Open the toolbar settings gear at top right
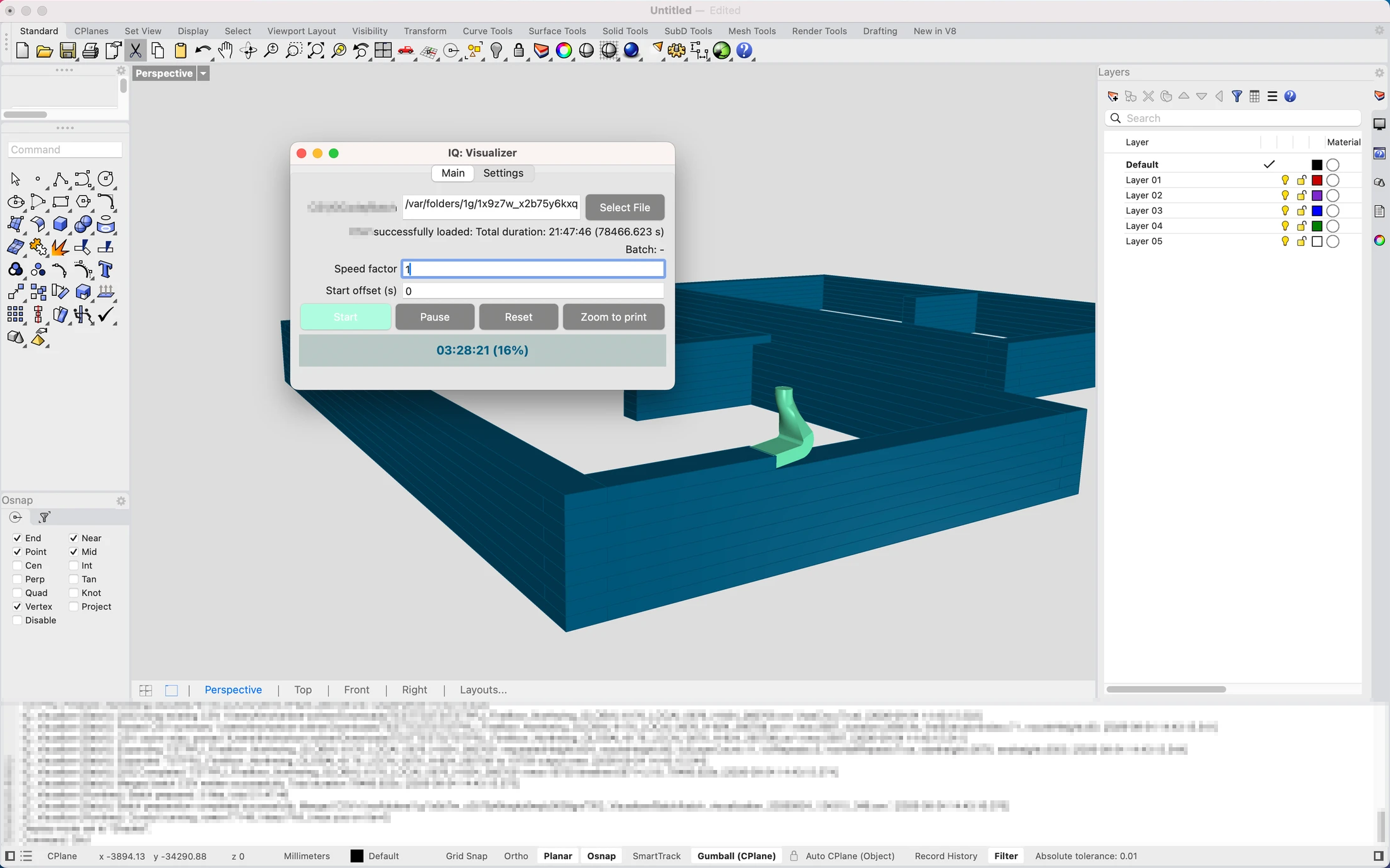The height and width of the screenshot is (868, 1390). (1379, 30)
